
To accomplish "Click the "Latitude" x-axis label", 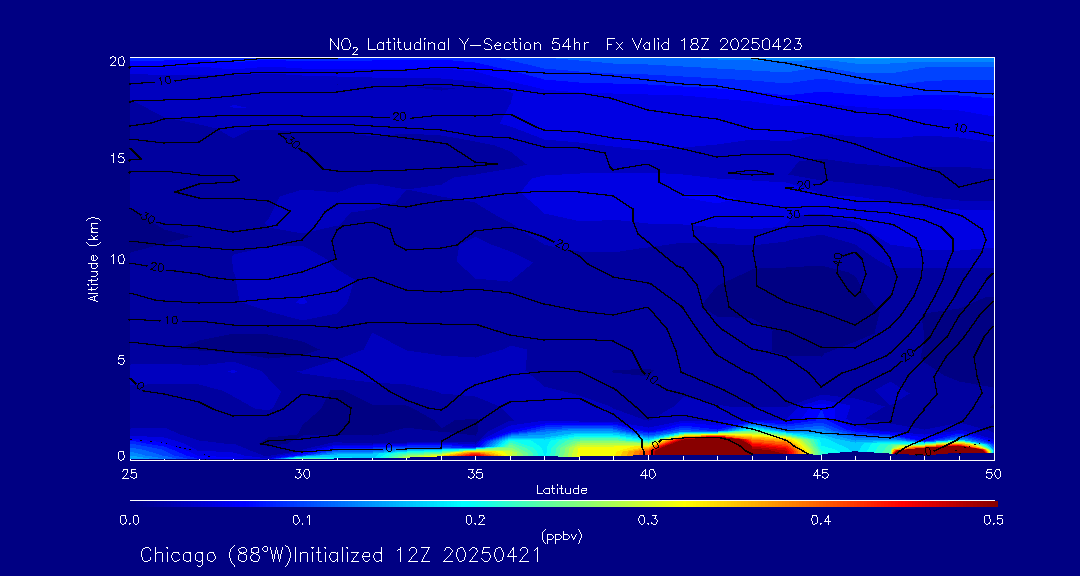I will click(x=562, y=490).
